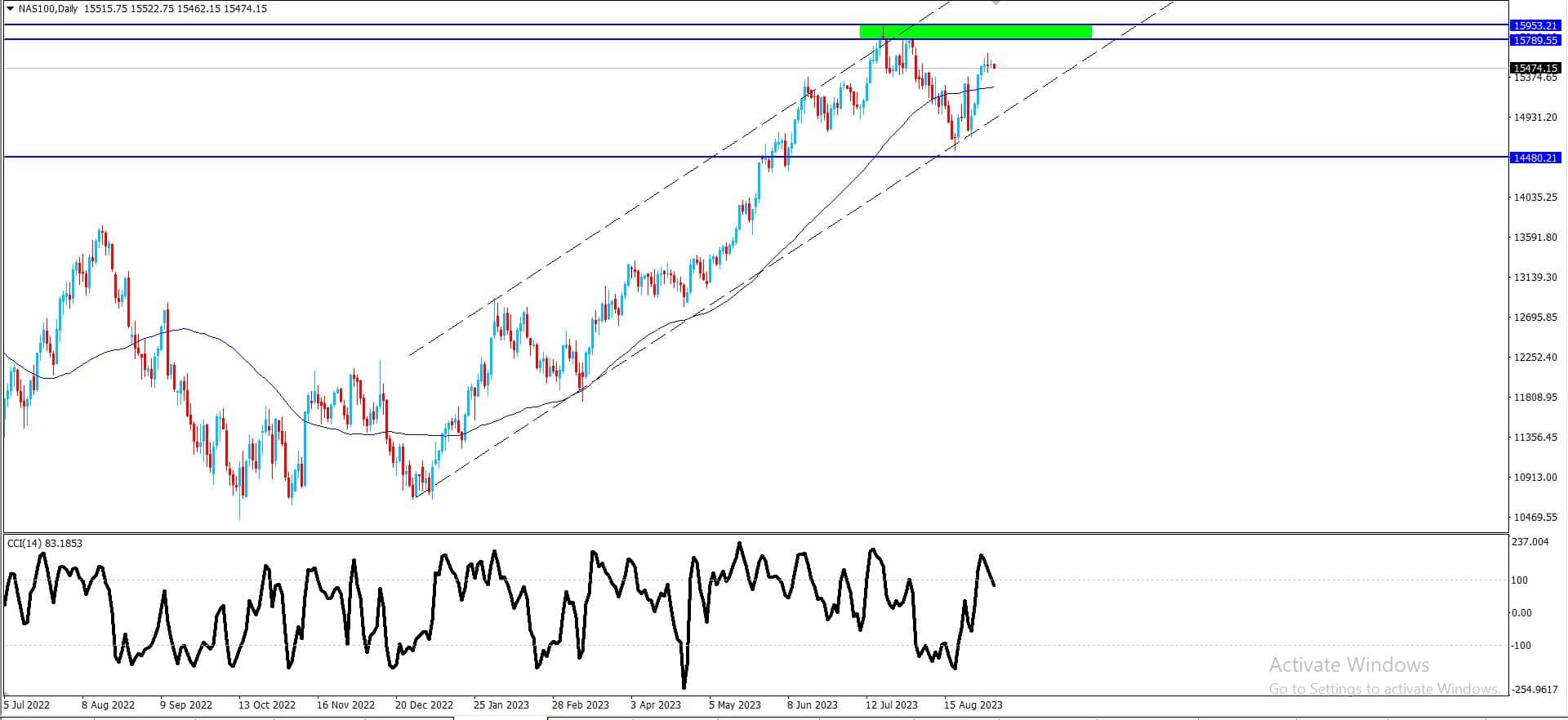This screenshot has height=720, width=1568.
Task: Click the NAS100,Daily chart title
Action: pos(49,9)
